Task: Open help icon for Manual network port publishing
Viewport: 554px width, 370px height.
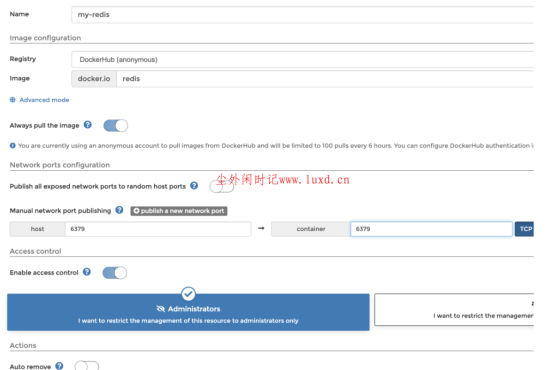Action: (119, 210)
